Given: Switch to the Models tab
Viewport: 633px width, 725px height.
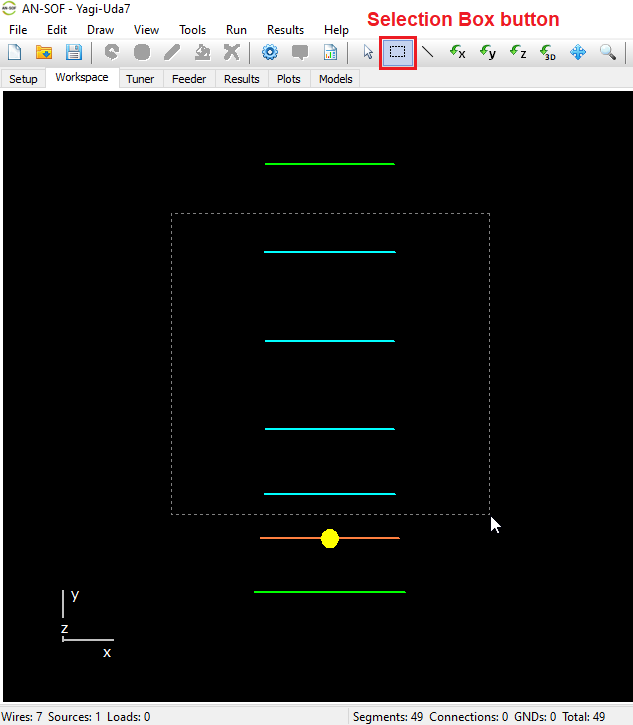Looking at the screenshot, I should (x=336, y=79).
